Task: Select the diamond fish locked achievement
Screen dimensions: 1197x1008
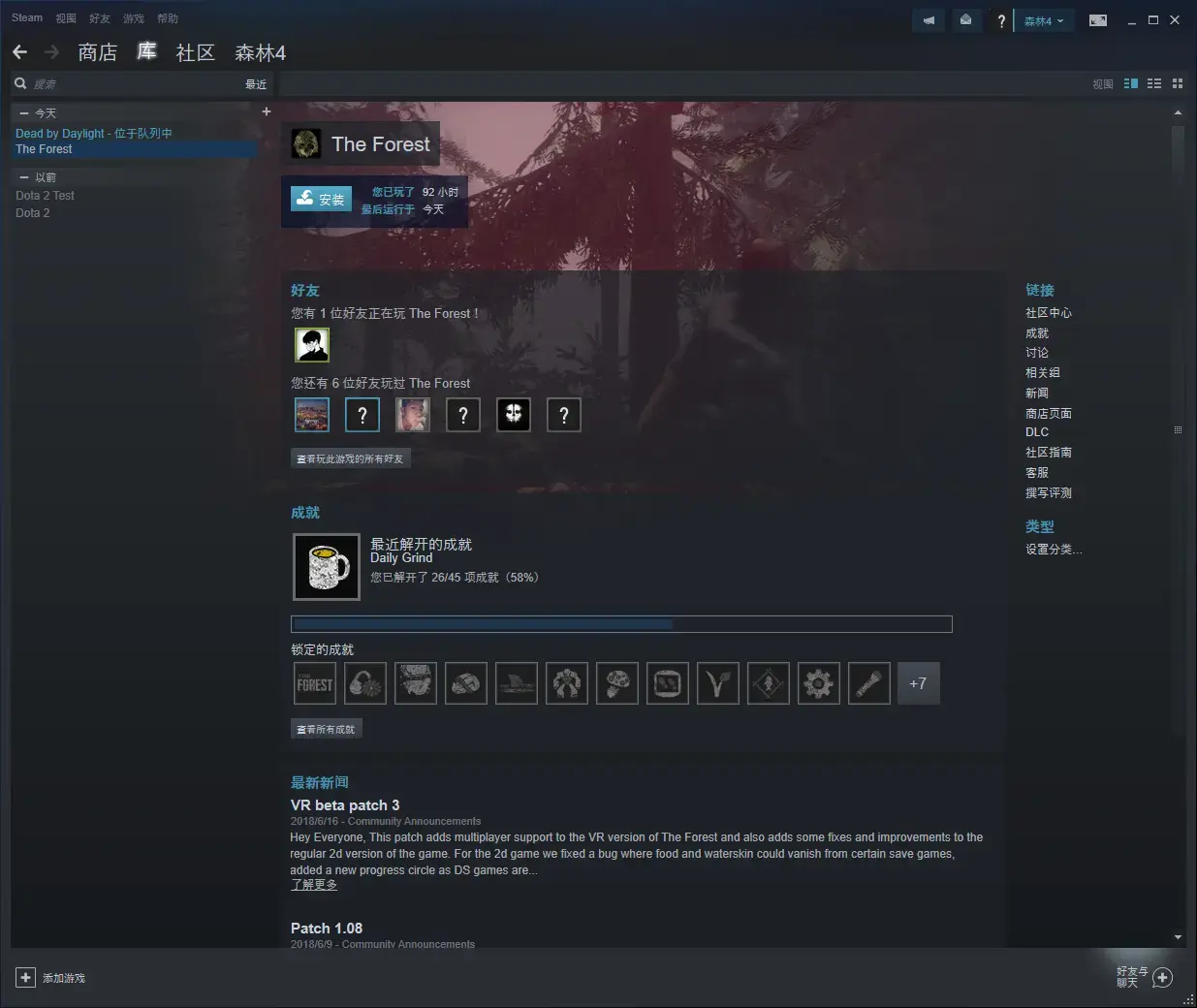Action: 769,683
